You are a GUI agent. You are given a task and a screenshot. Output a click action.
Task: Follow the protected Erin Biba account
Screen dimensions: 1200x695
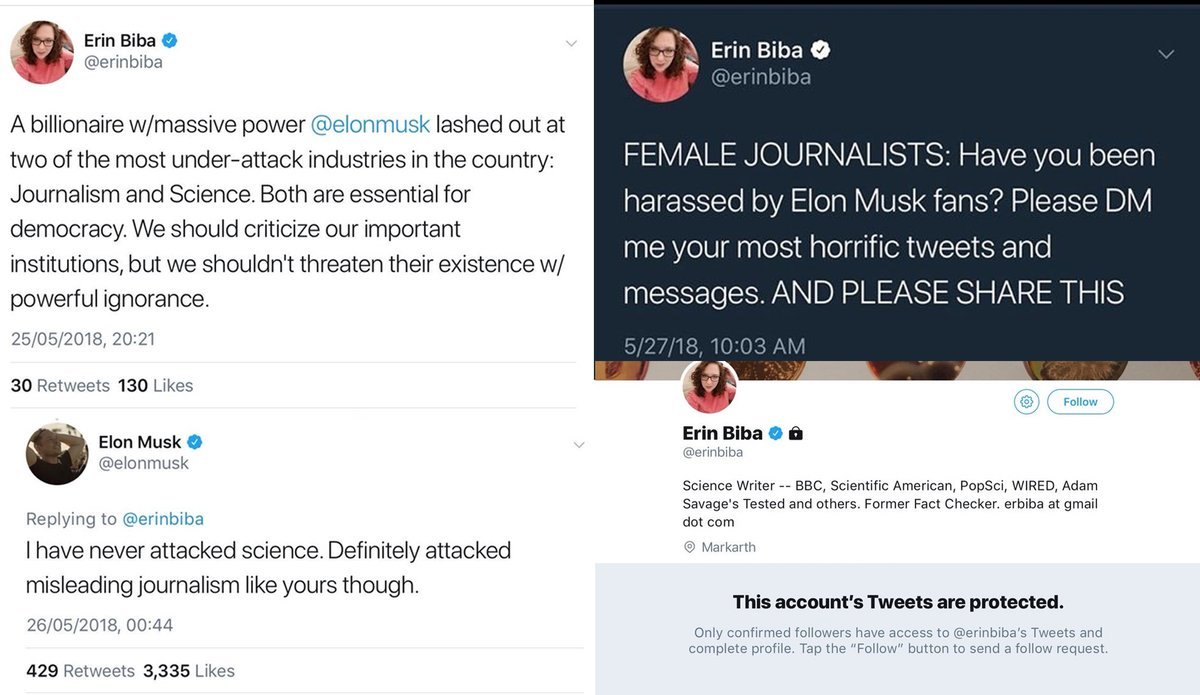coord(1080,402)
